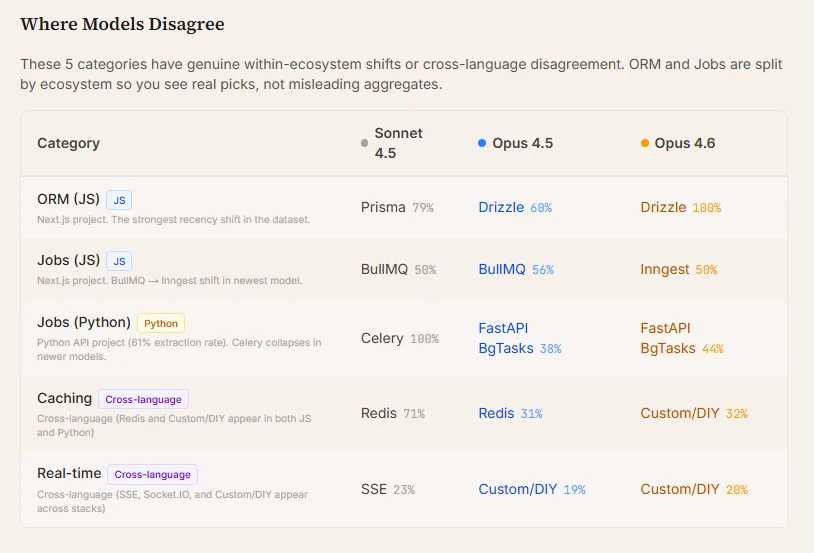The height and width of the screenshot is (553, 814).
Task: Click the orange dot beside Opus 4.6
Action: click(645, 143)
